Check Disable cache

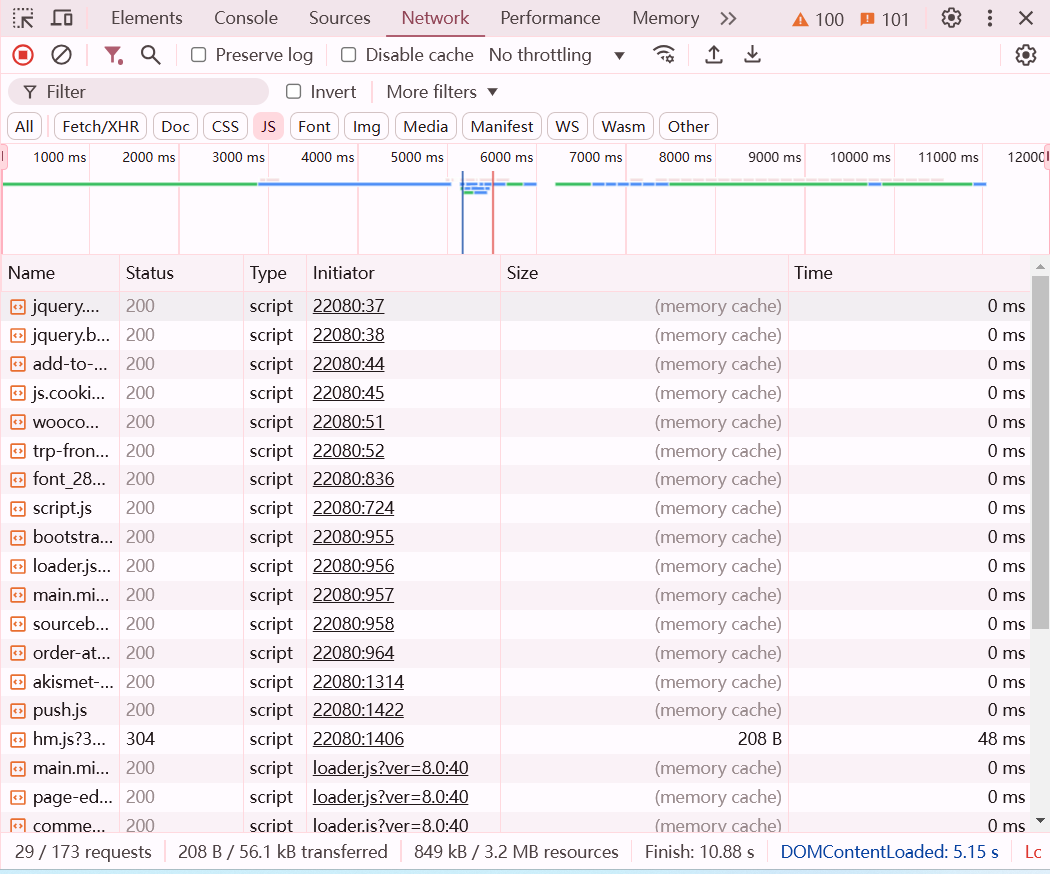click(348, 55)
